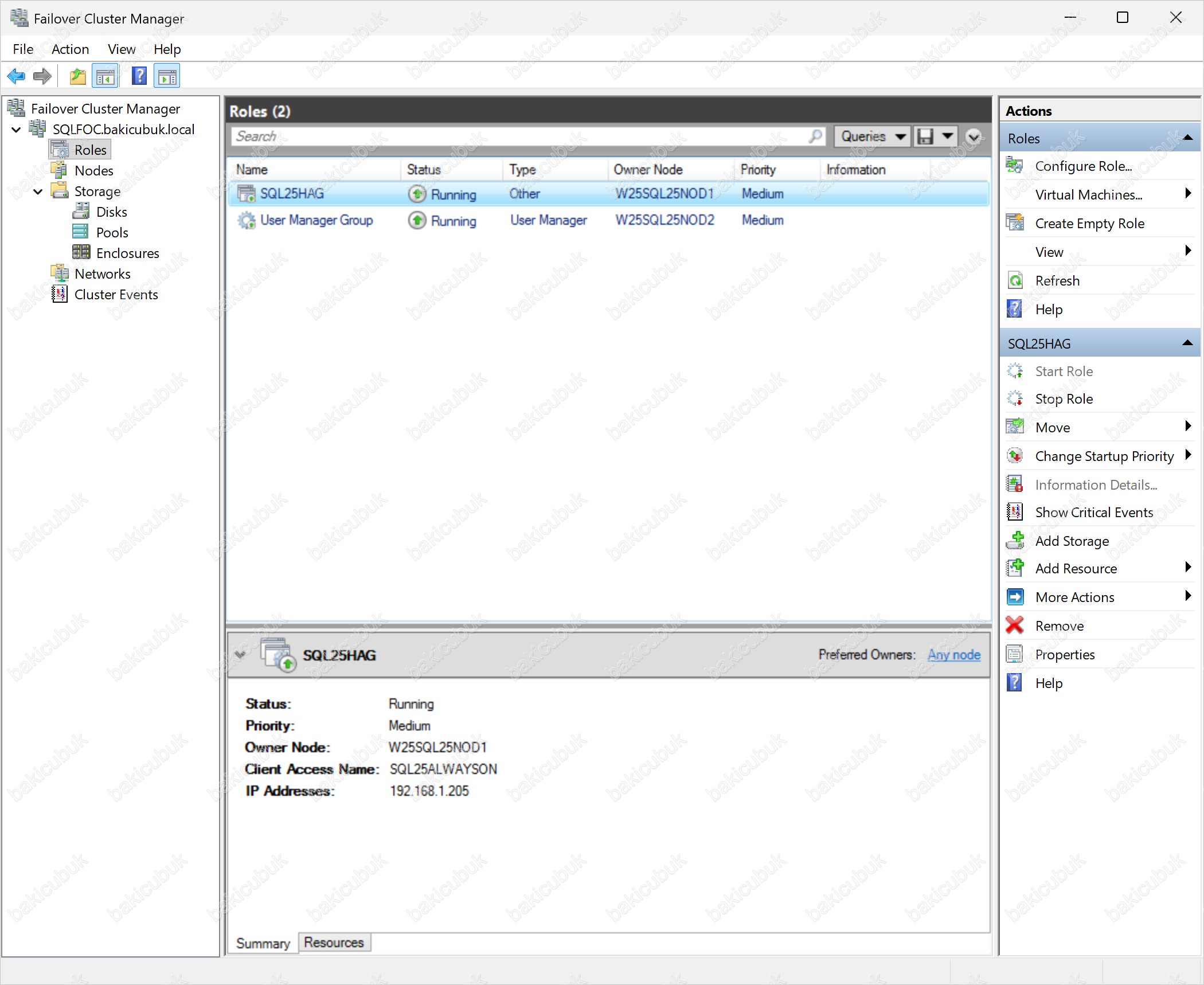Collapse the Storage tree node
Image resolution: width=1204 pixels, height=985 pixels.
pyautogui.click(x=38, y=191)
